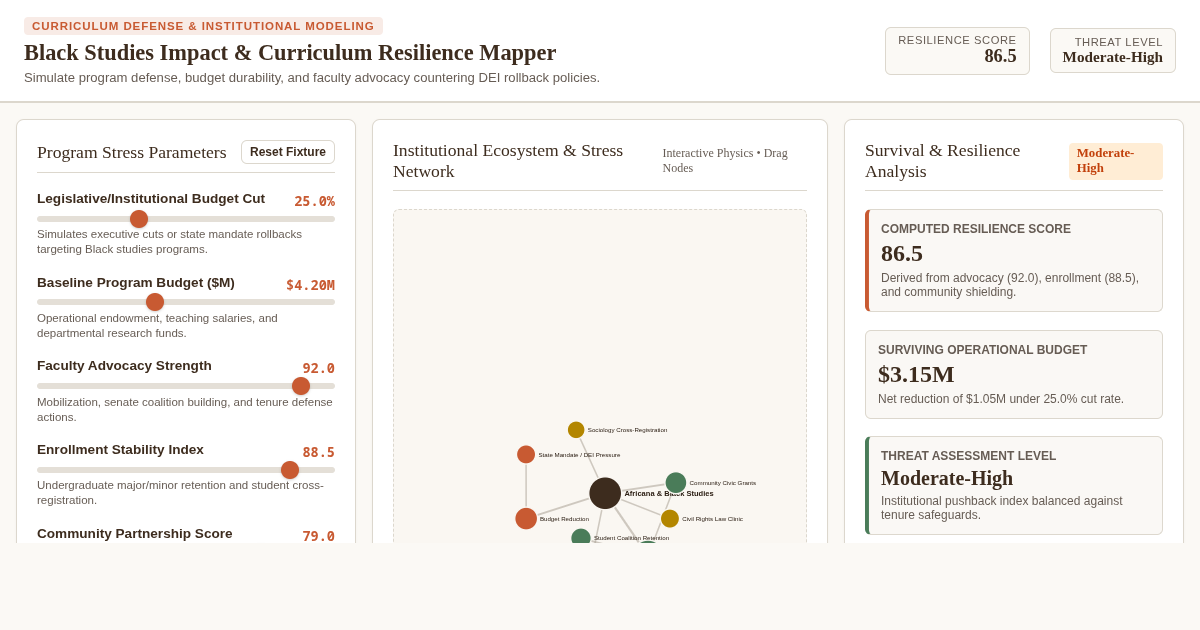Select the Community Civic Grants node

pos(676,483)
